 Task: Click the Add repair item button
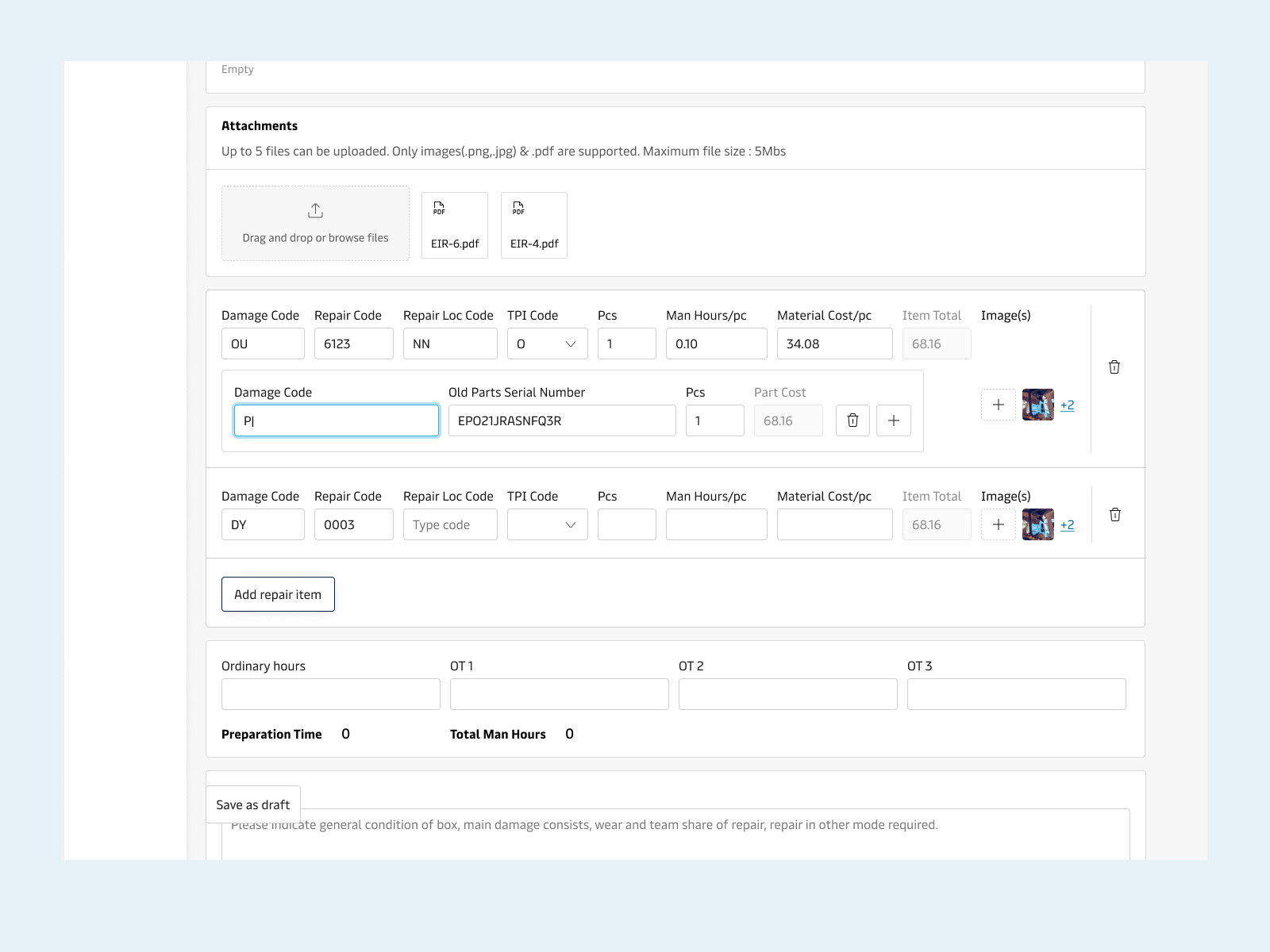[x=278, y=594]
